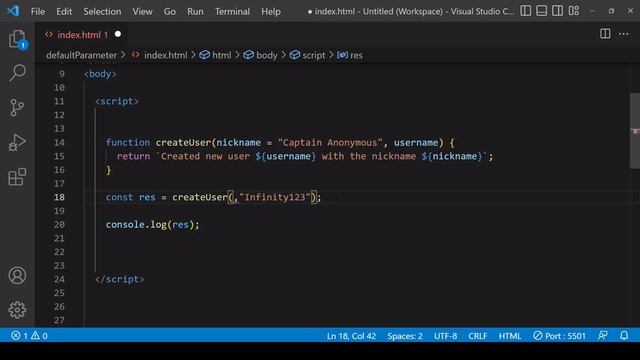Click the username parameter on line 14
This screenshot has width=640, height=360.
click(x=416, y=142)
